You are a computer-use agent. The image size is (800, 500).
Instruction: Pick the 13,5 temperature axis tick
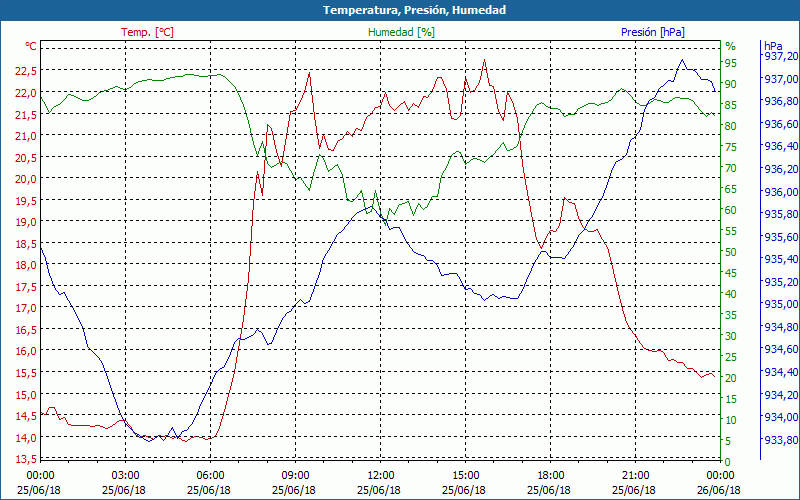26,459
